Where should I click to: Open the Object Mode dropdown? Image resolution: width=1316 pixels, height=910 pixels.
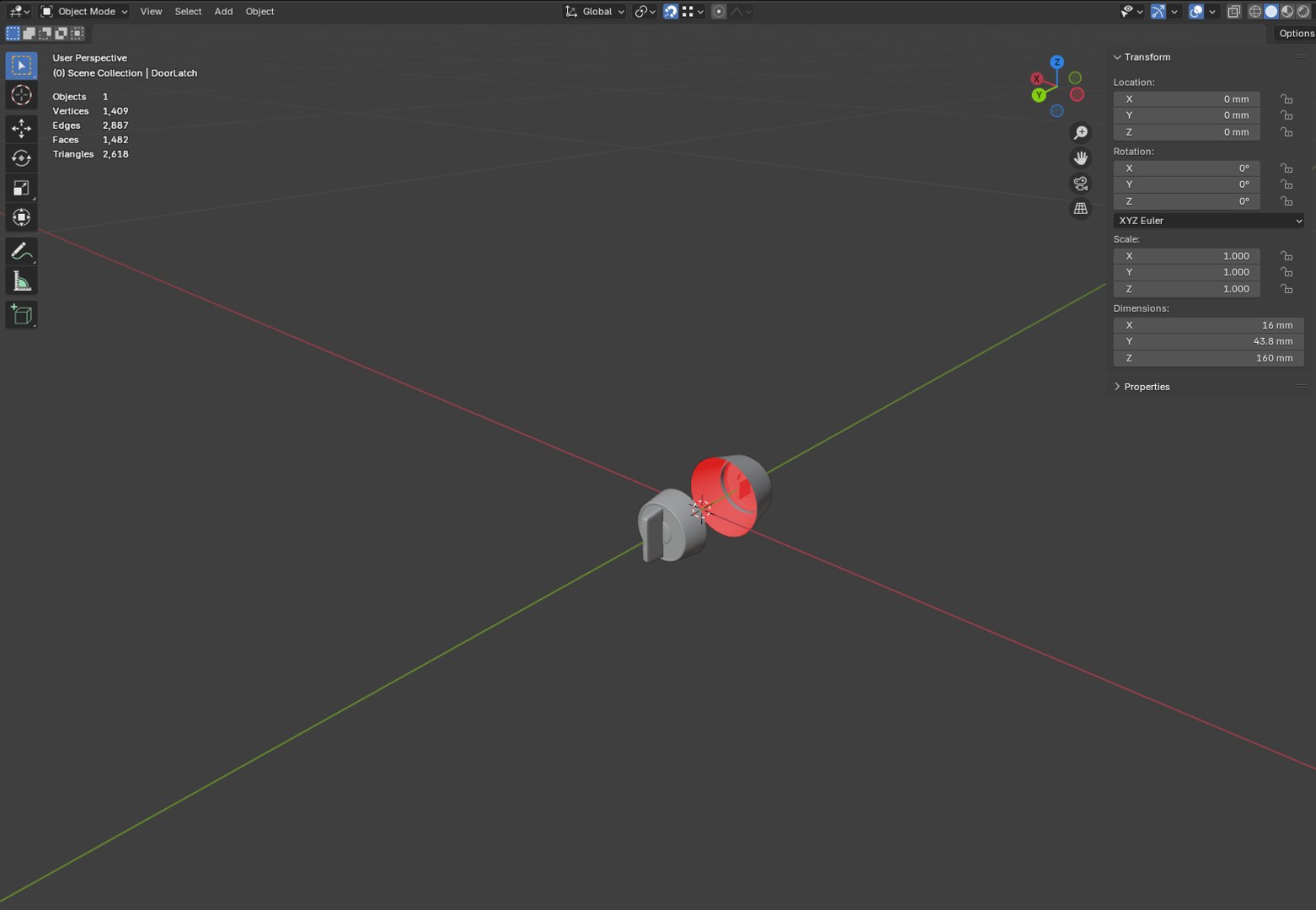84,12
